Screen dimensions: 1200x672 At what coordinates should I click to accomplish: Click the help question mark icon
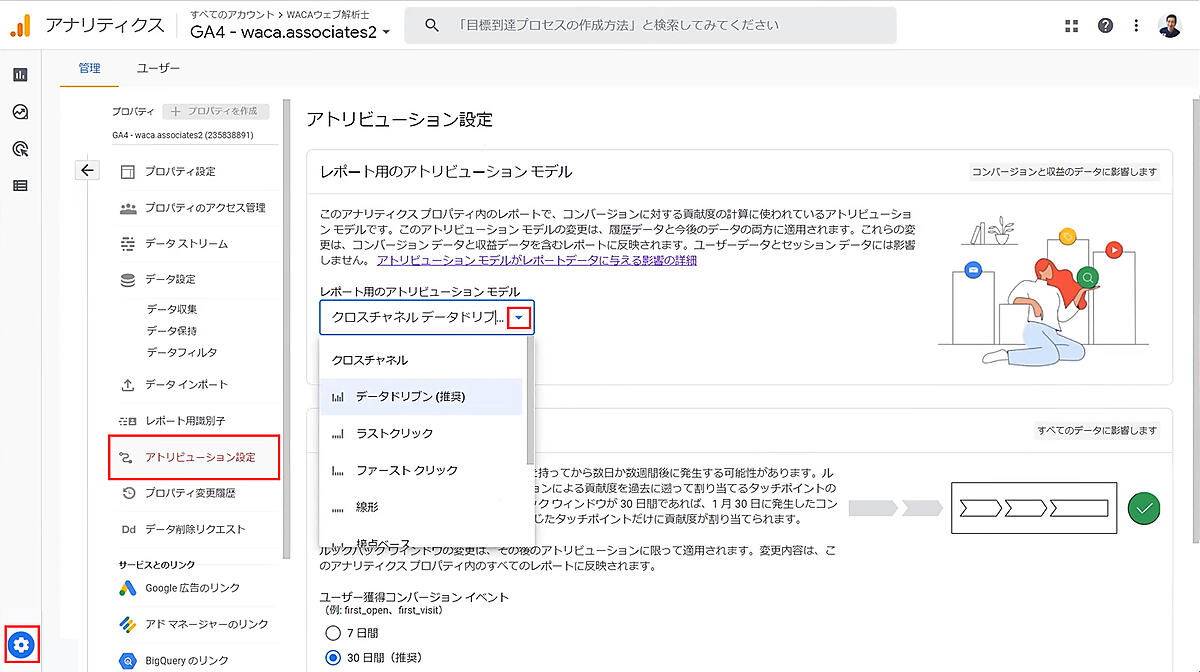pos(1105,26)
